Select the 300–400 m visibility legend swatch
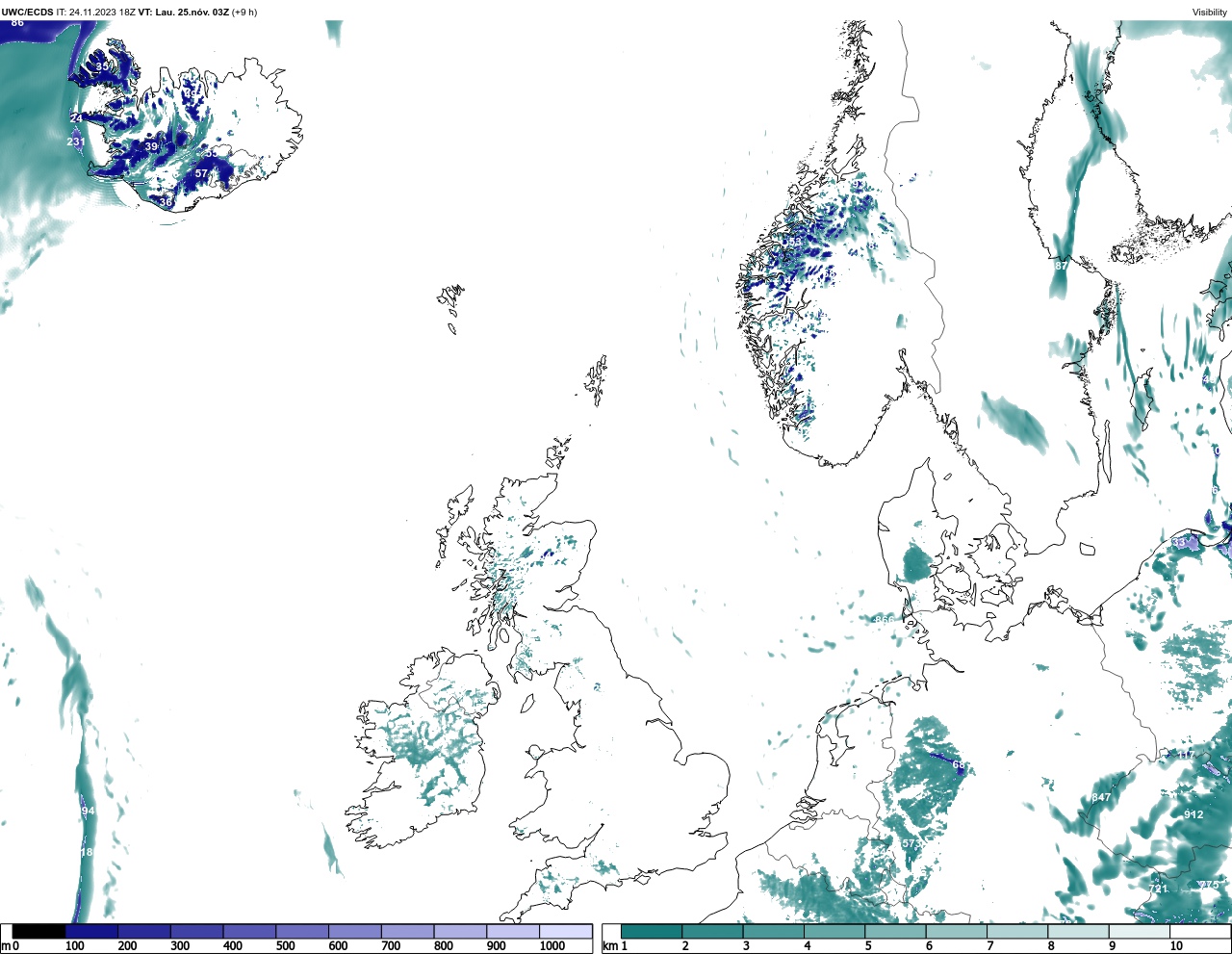Image resolution: width=1232 pixels, height=954 pixels. pyautogui.click(x=196, y=931)
